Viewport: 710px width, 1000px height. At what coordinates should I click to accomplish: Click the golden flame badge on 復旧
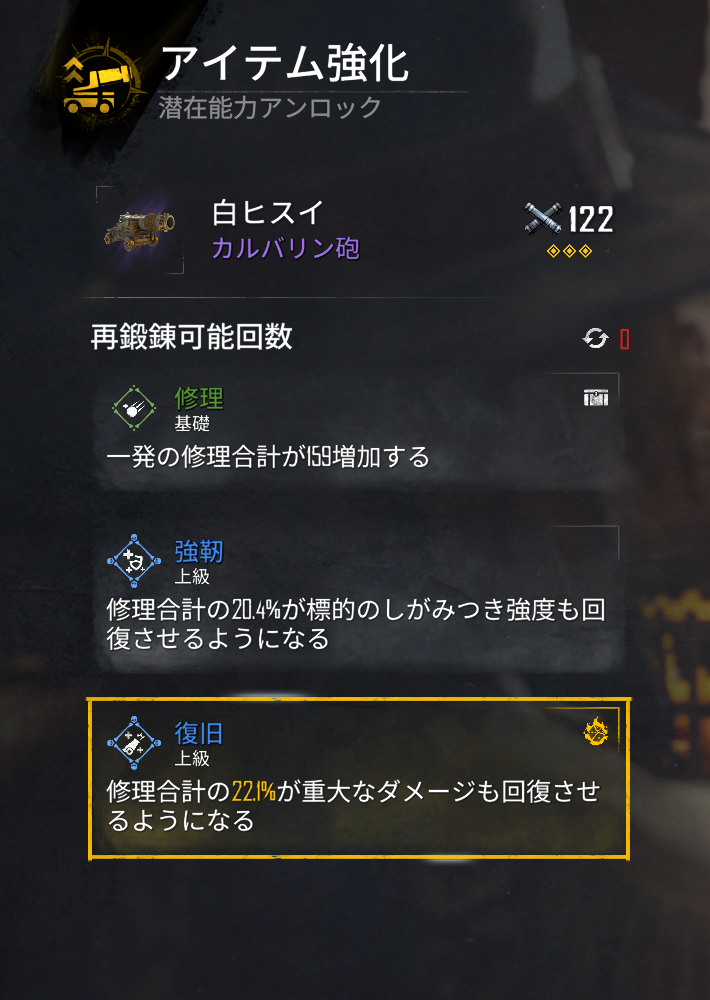596,731
